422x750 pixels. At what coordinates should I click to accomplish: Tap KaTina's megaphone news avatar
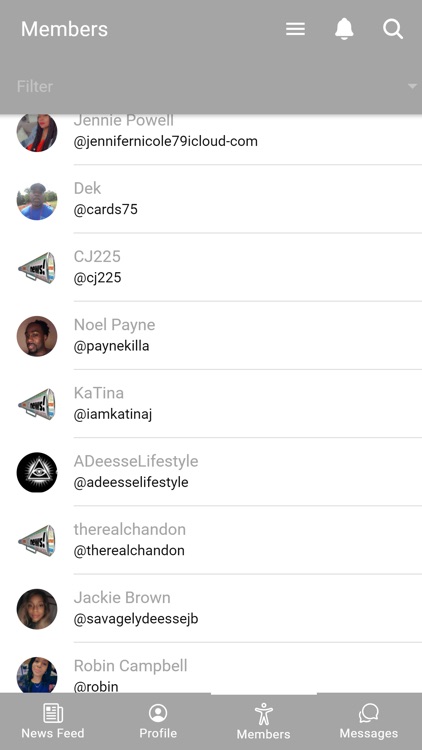coord(37,405)
